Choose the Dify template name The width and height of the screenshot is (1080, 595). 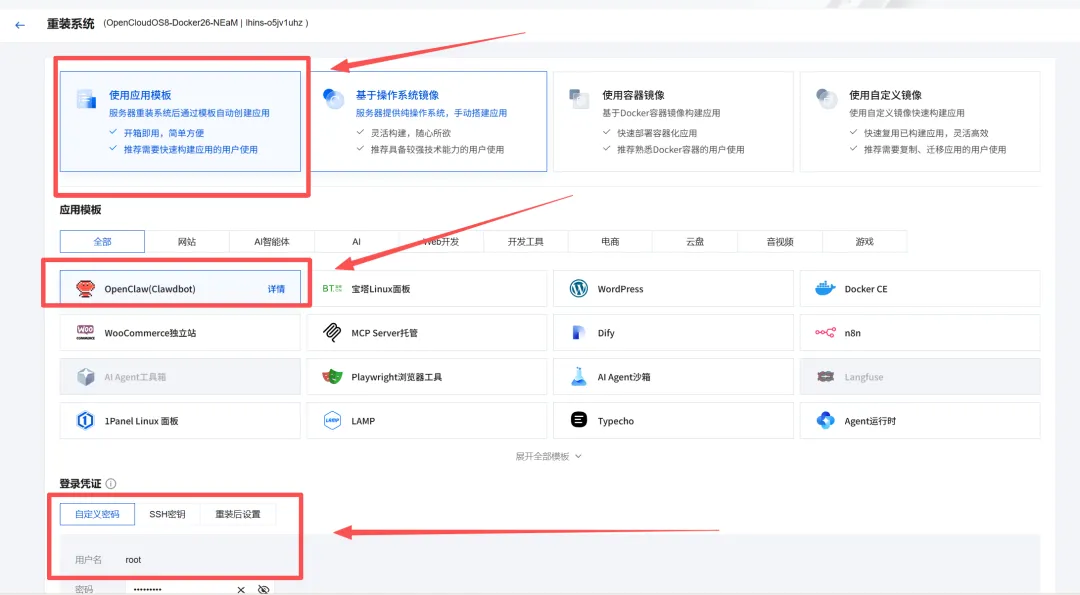pos(606,333)
